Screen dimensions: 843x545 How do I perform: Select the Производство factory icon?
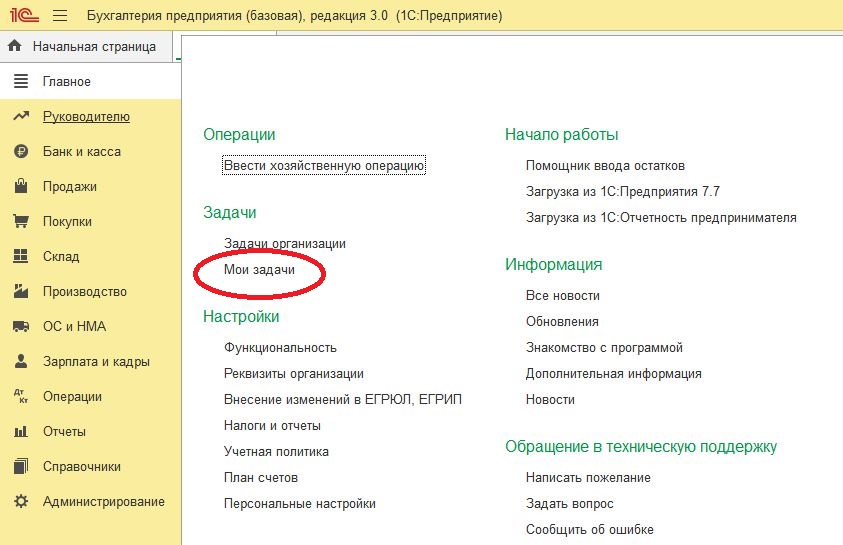pos(21,291)
